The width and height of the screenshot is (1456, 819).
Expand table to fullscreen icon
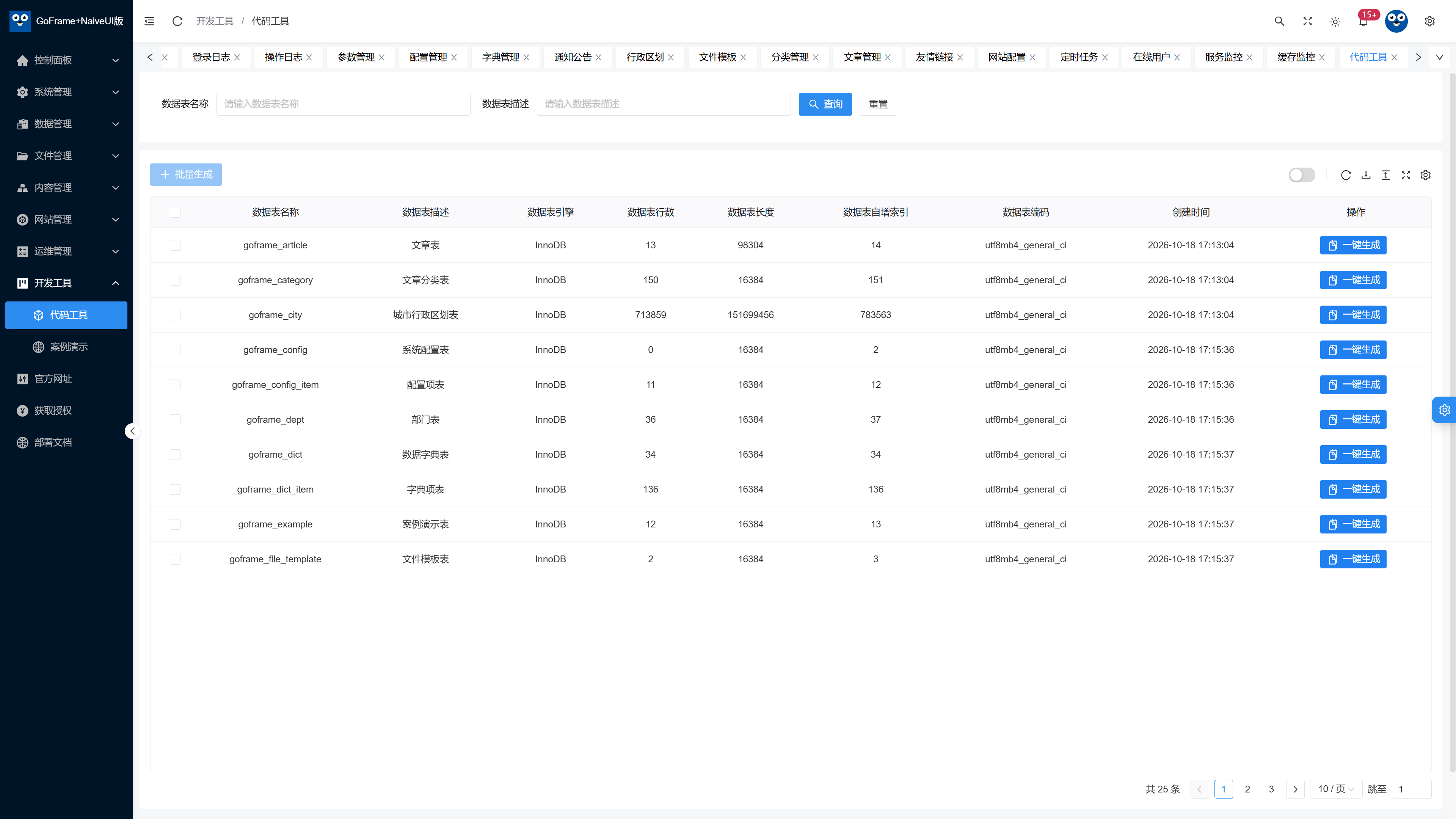point(1406,175)
